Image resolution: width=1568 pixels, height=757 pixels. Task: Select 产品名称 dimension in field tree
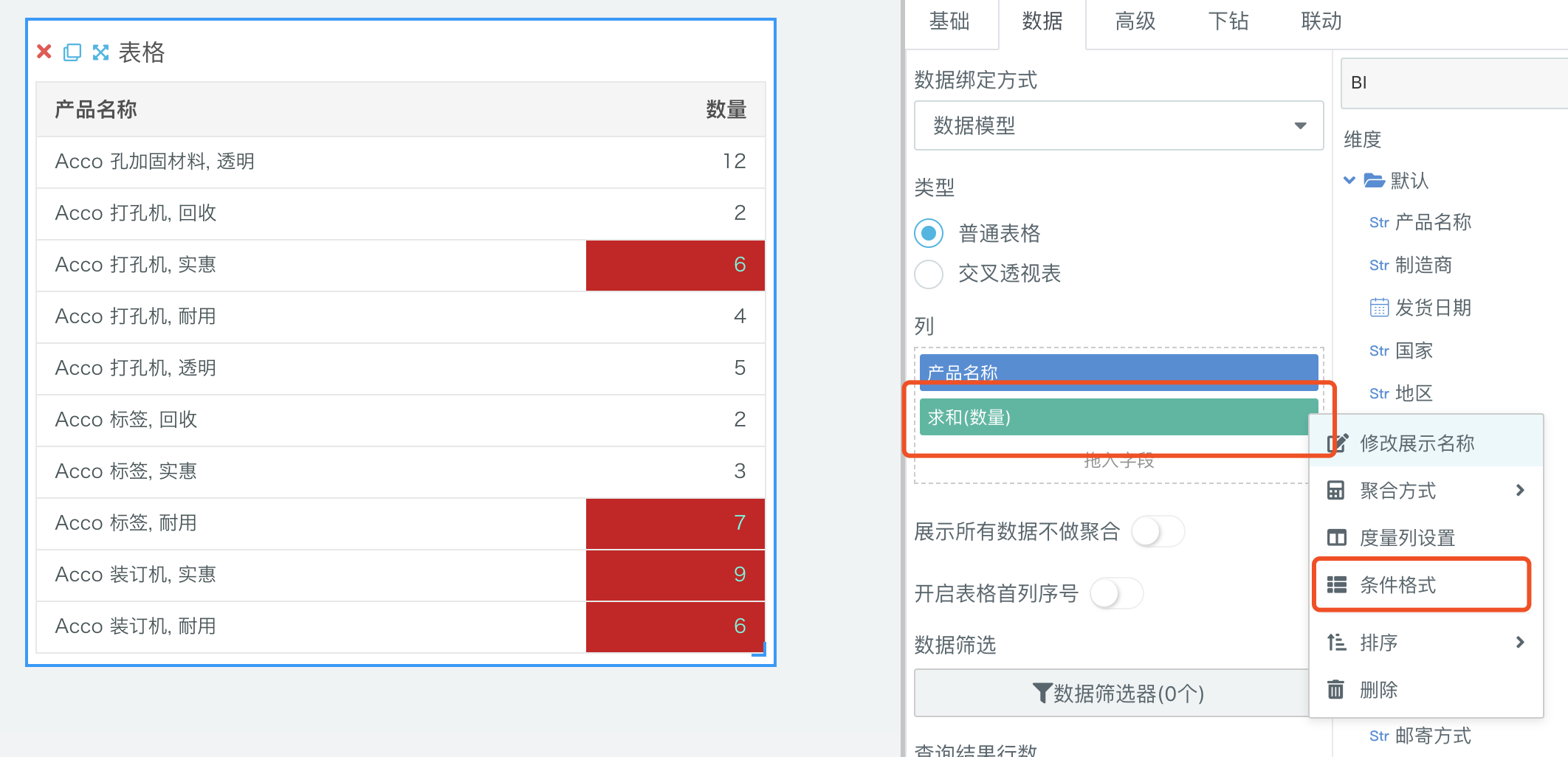pos(1433,223)
